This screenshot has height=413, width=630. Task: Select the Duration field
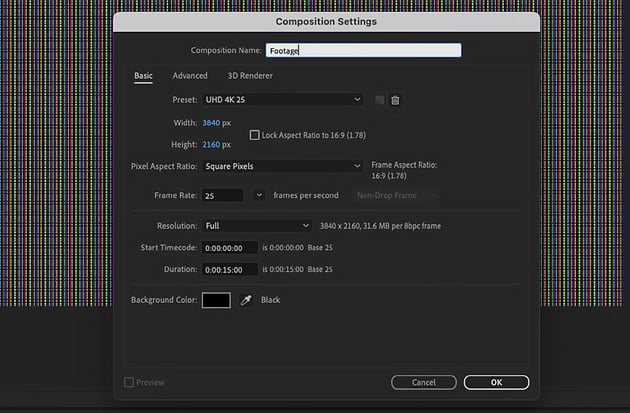(x=230, y=270)
